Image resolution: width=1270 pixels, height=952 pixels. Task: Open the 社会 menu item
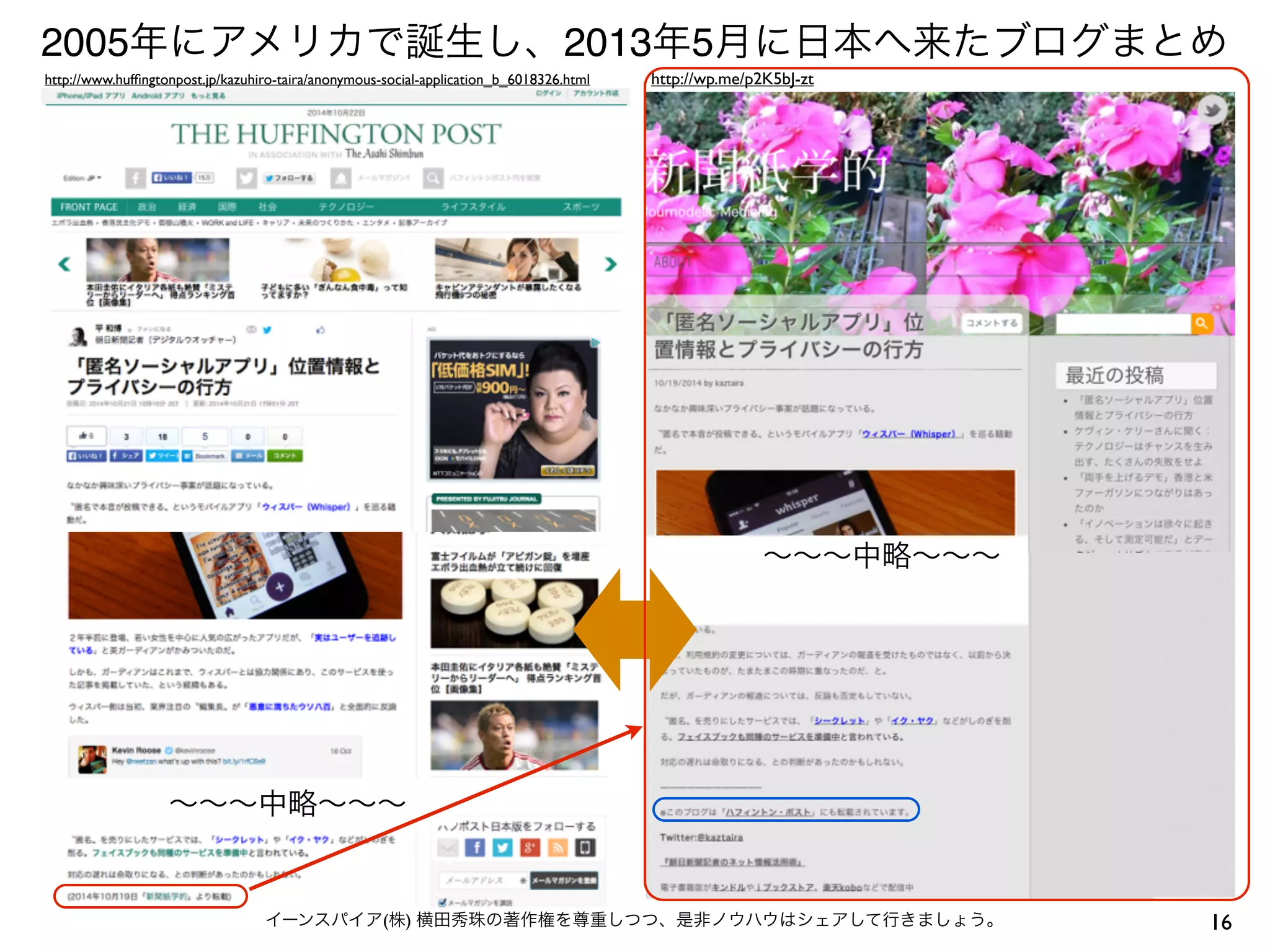[x=267, y=207]
